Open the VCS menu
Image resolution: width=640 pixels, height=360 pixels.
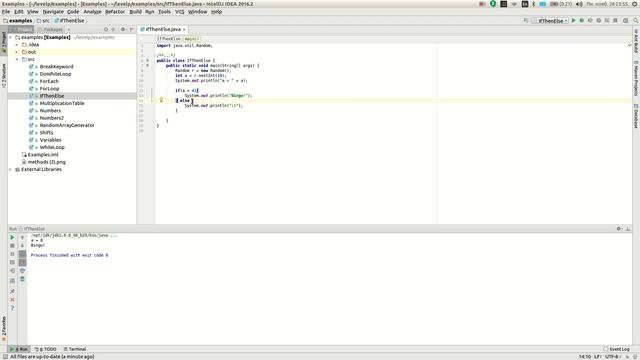(x=180, y=12)
